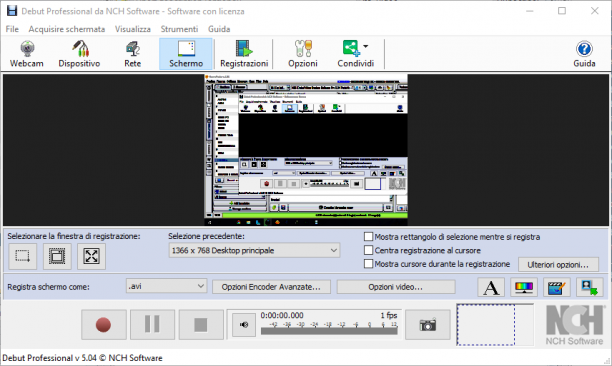Click Ulteriori opzioni button
This screenshot has width=612, height=366.
558,265
